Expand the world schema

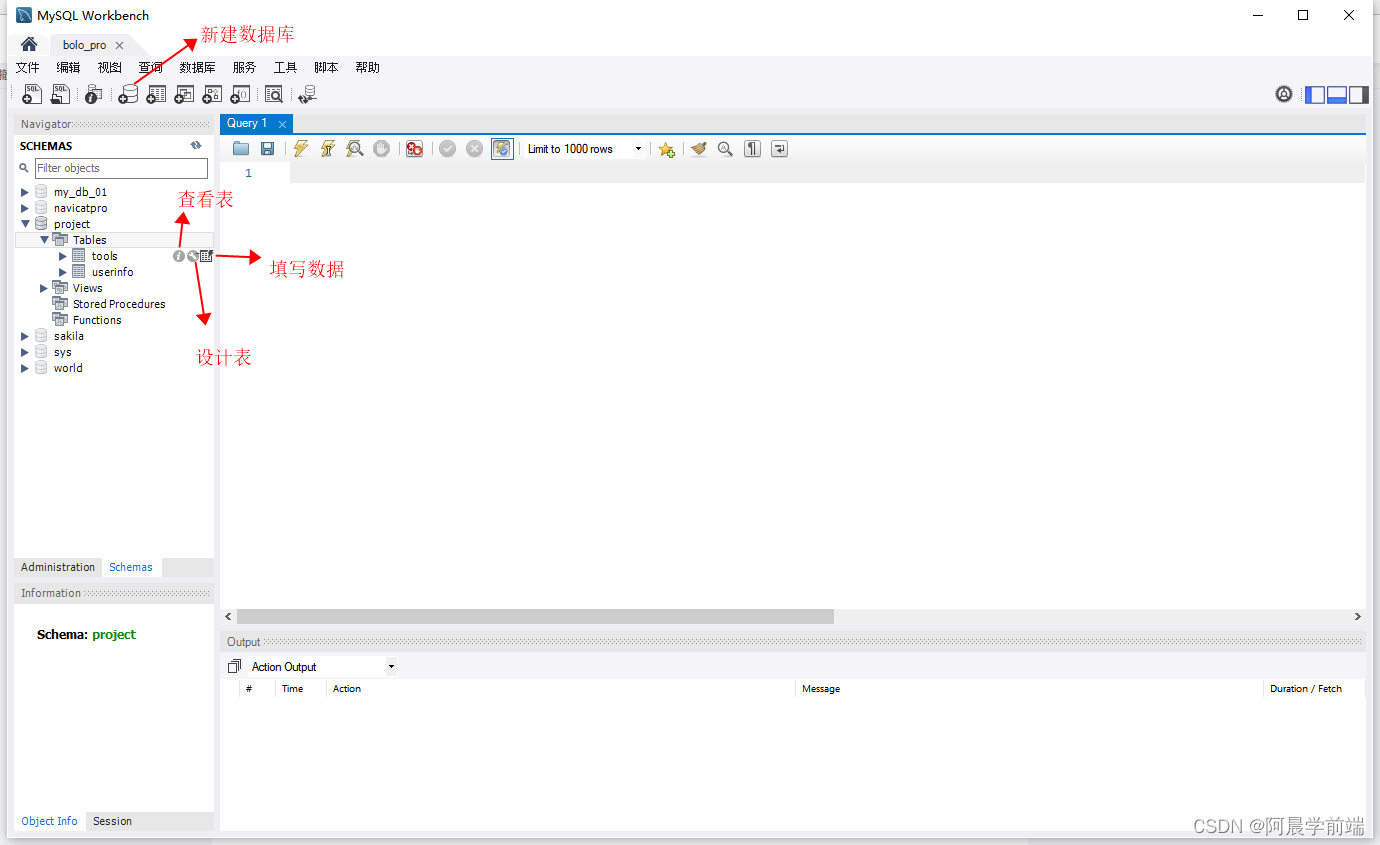(25, 368)
